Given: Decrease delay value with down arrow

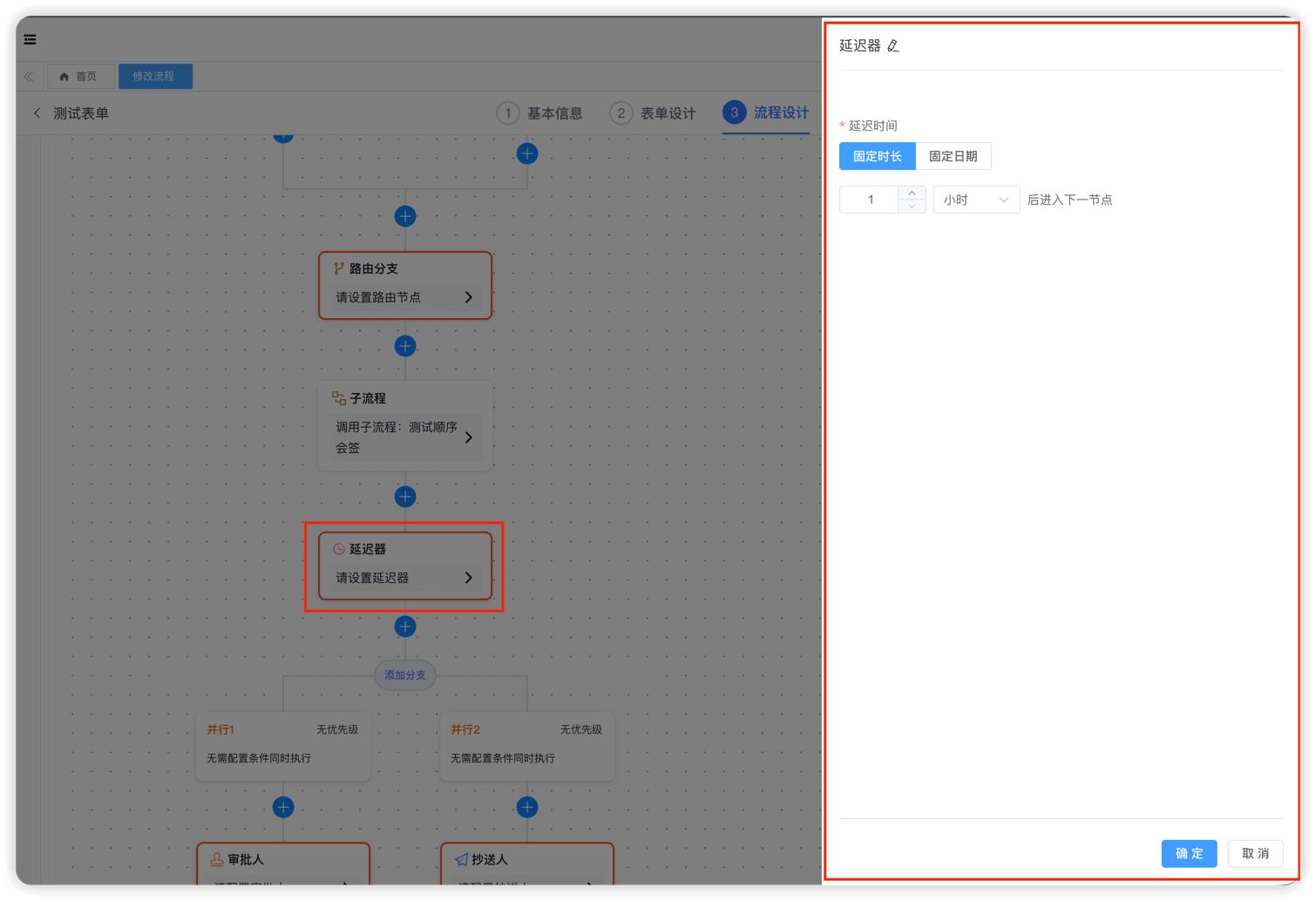Looking at the screenshot, I should [912, 207].
